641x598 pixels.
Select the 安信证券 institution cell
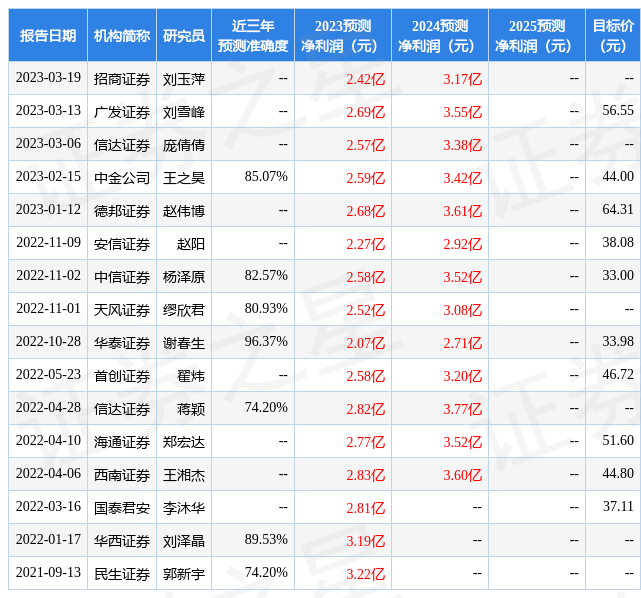[122, 244]
